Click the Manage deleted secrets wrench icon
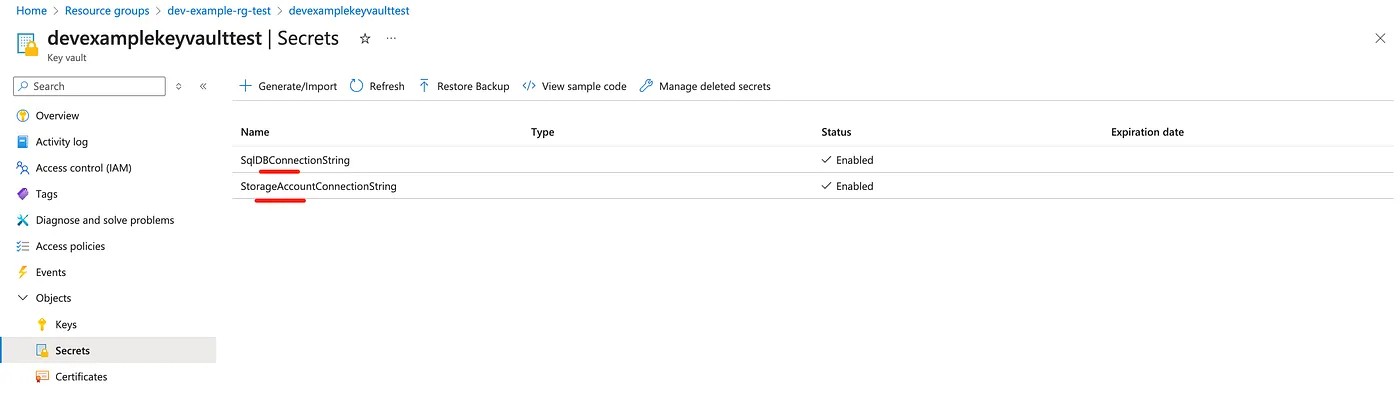Screen dimensions: 1400x397 pos(646,86)
